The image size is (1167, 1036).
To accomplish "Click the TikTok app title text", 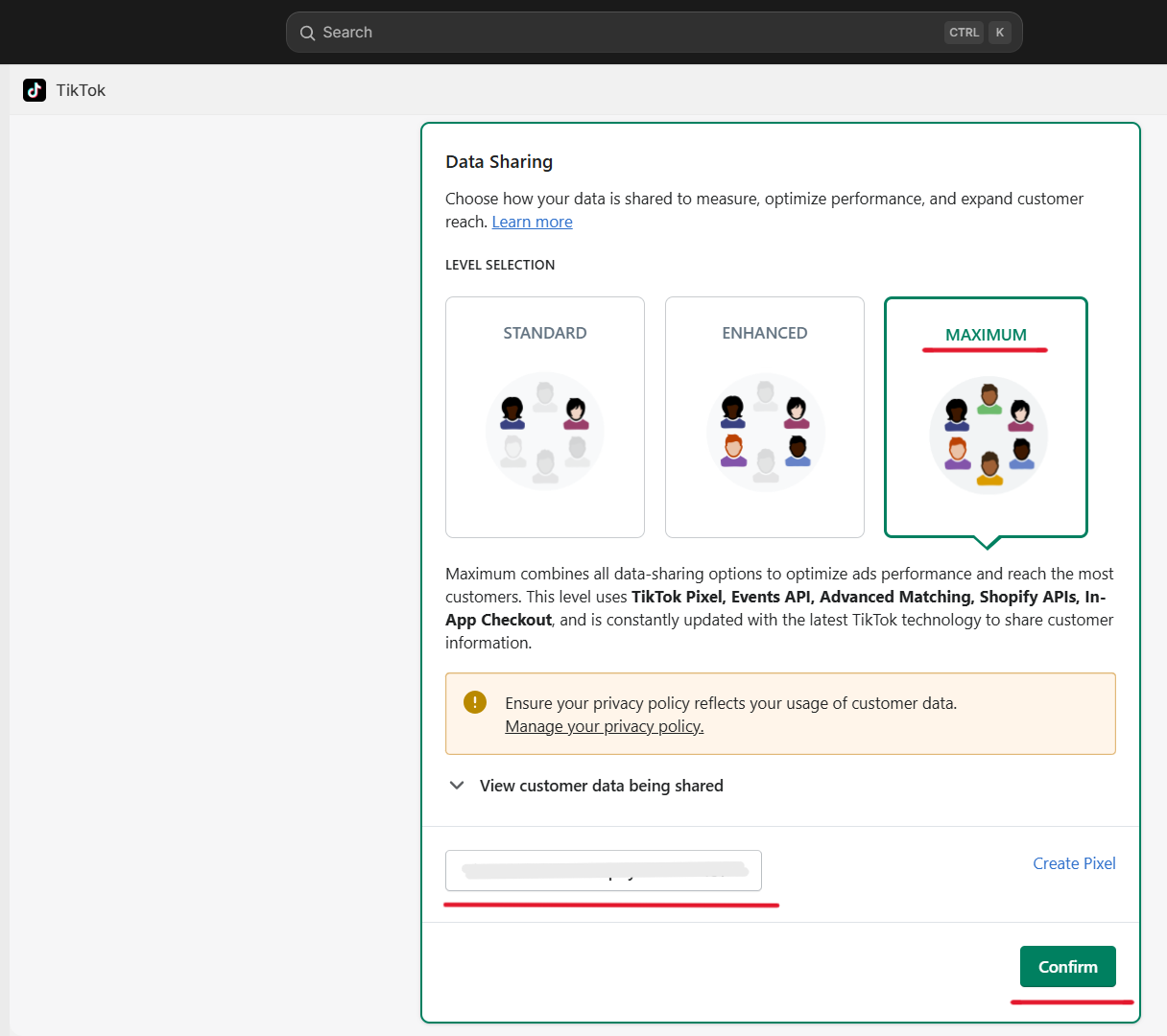I will click(x=81, y=90).
